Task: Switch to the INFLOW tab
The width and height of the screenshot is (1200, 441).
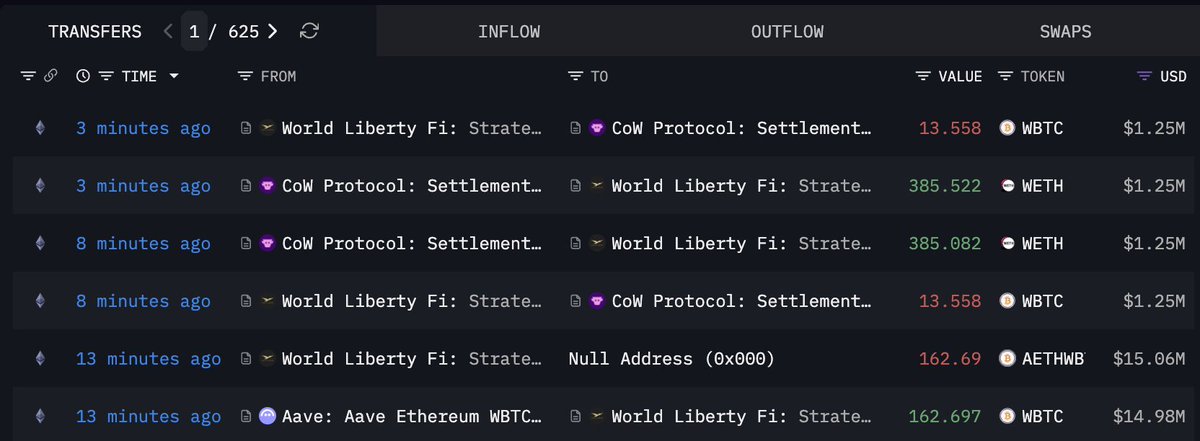Action: click(509, 31)
